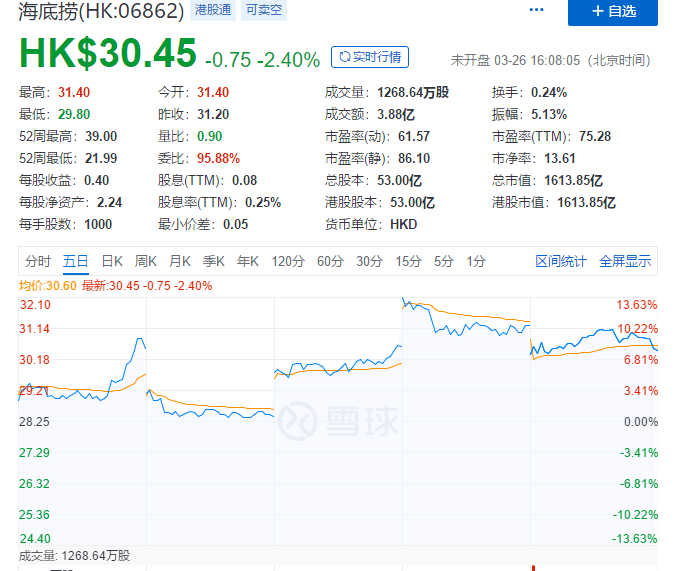
Task: Click the price HK$30.45
Action: pyautogui.click(x=108, y=53)
